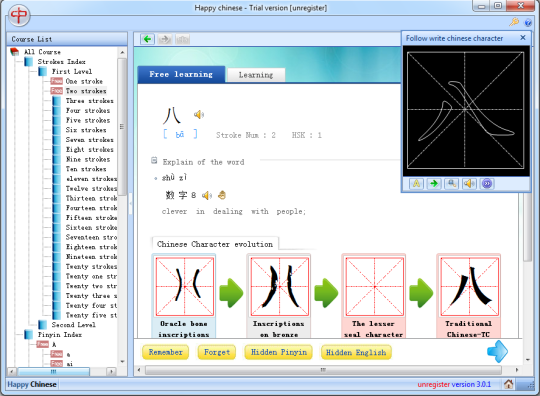Viewport: 540px width, 396px height.
Task: Click the Hidden Pinyin button
Action: 279,352
